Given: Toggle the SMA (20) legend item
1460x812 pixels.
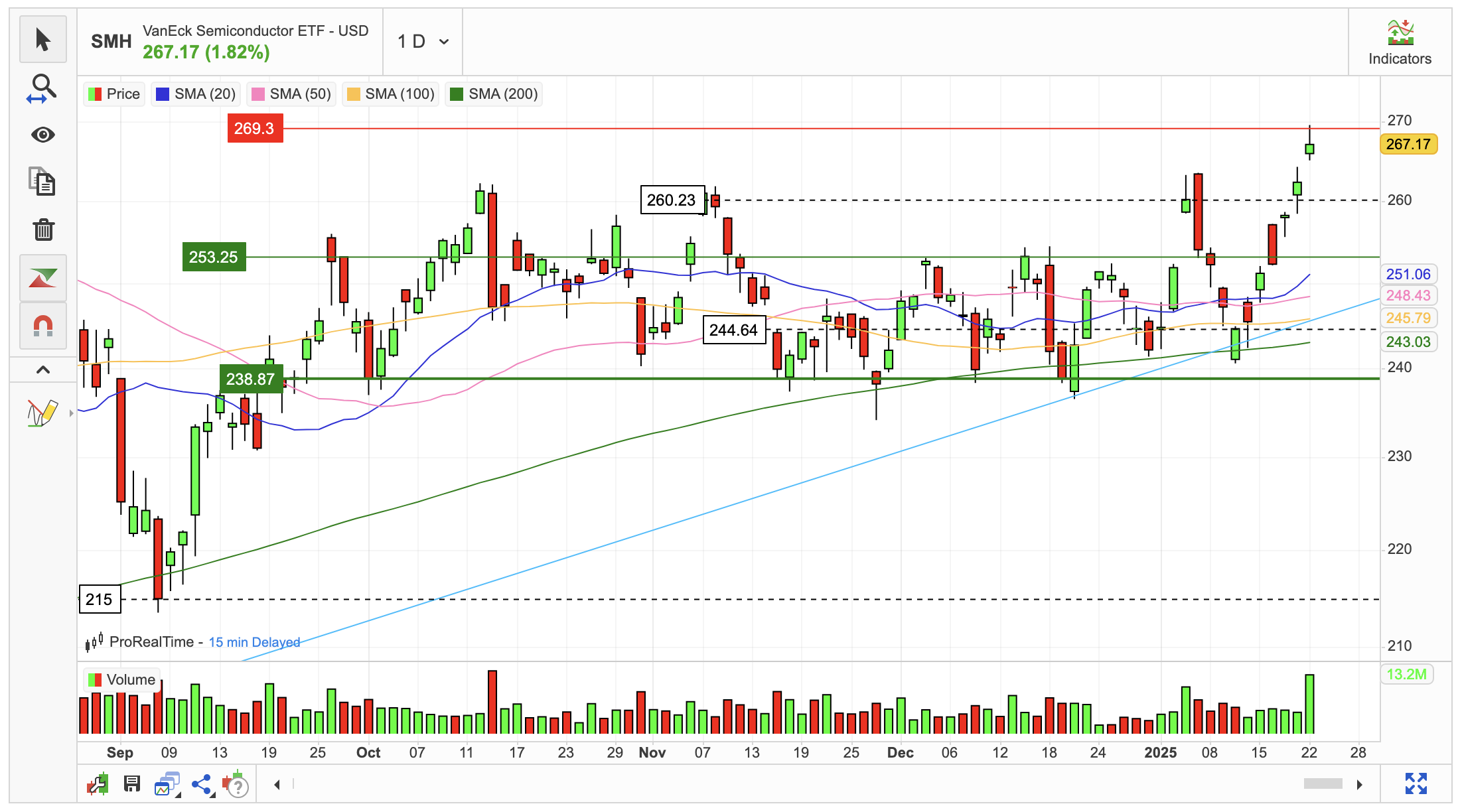Looking at the screenshot, I should [x=196, y=94].
